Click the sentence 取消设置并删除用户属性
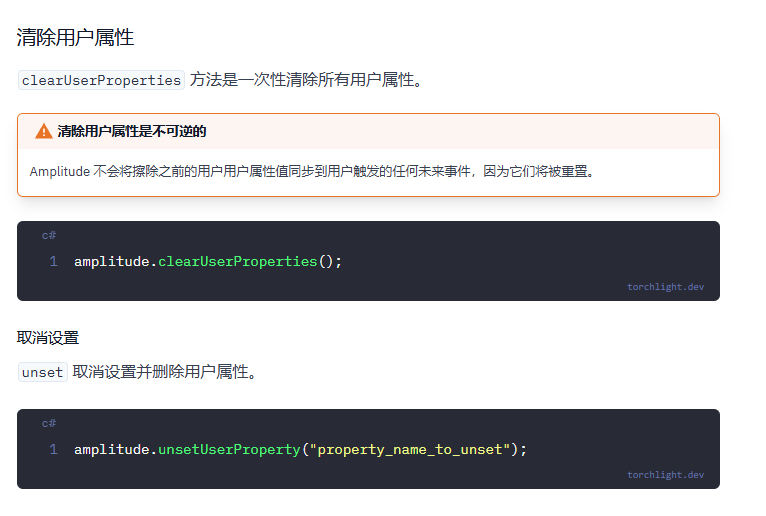This screenshot has width=766, height=516. 165,372
